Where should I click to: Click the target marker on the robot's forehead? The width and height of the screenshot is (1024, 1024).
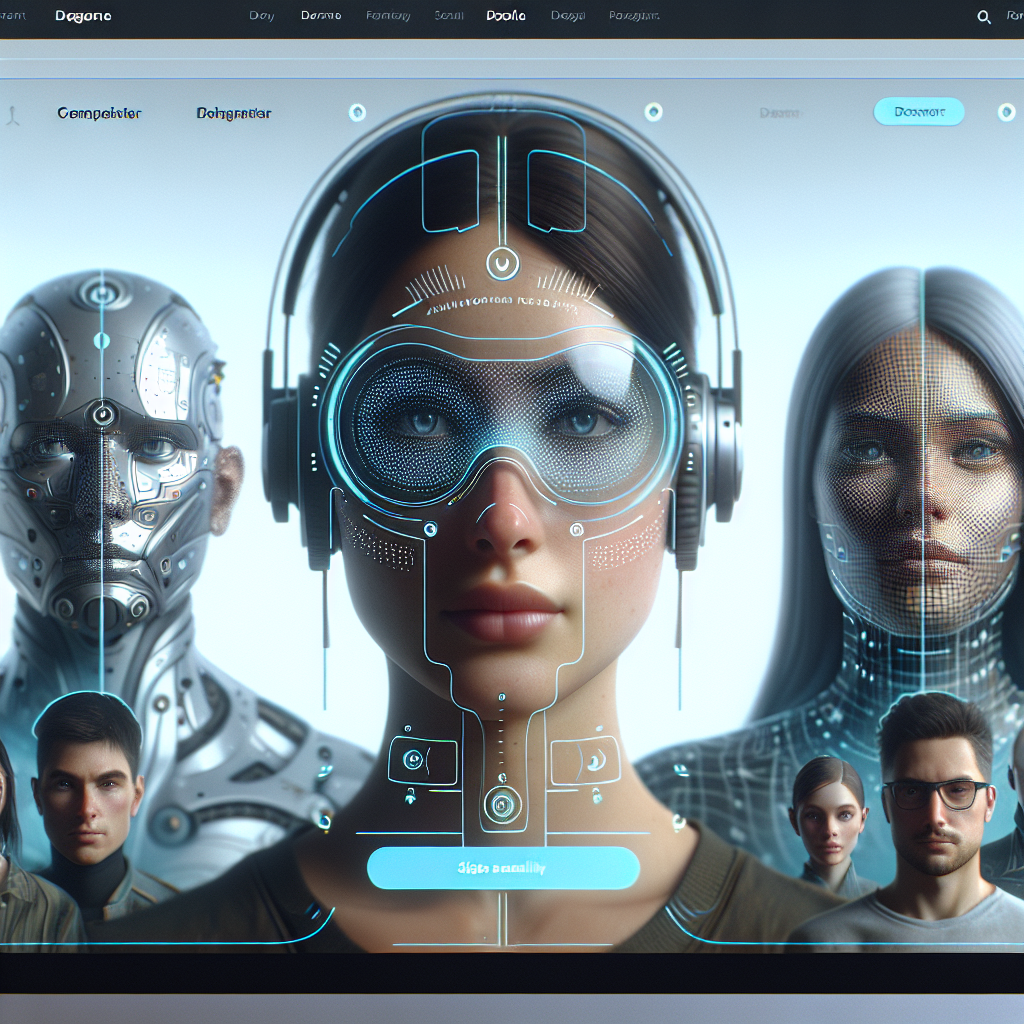(x=102, y=414)
